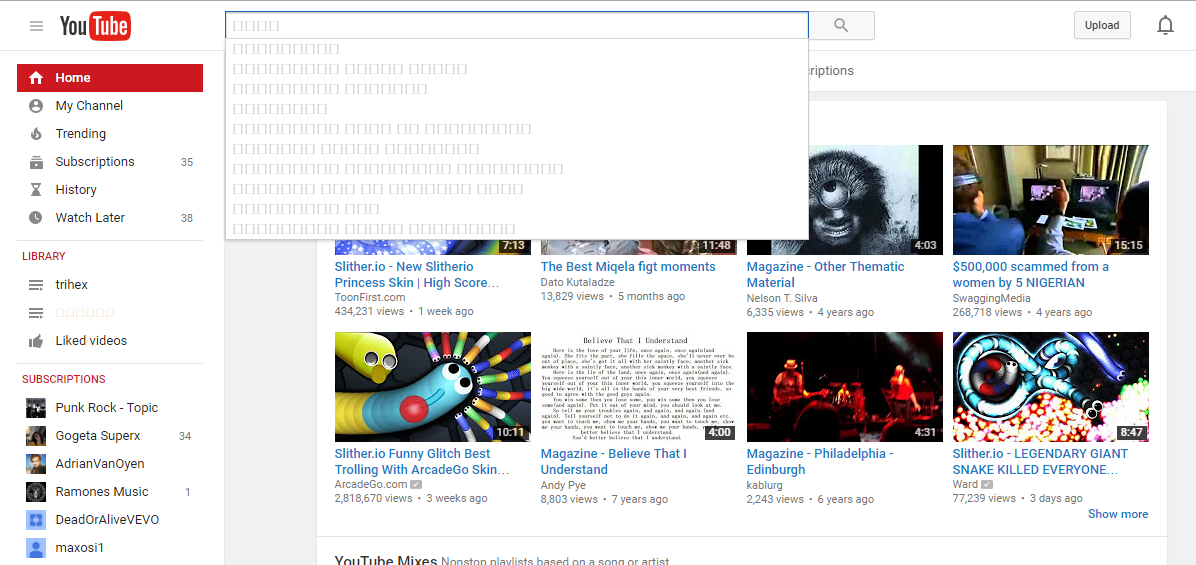Click the Home house icon
Viewport: 1196px width, 565px height.
click(36, 78)
